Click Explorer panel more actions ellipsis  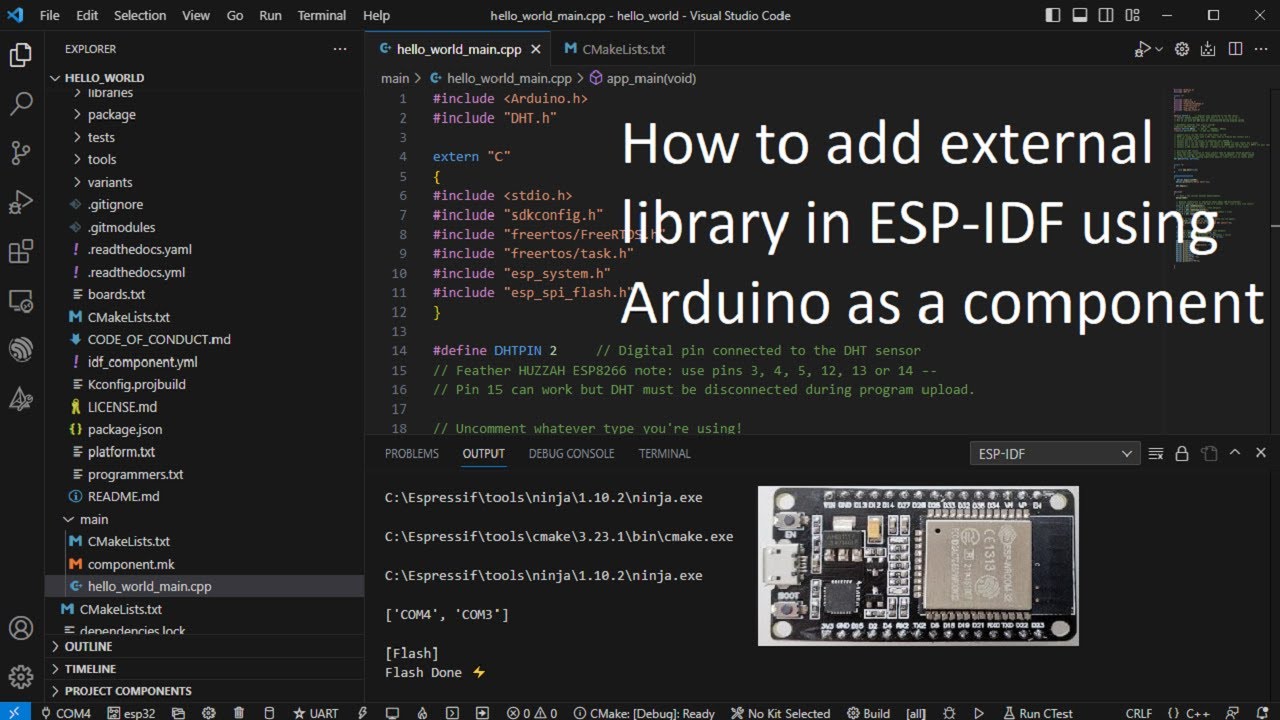coord(340,49)
